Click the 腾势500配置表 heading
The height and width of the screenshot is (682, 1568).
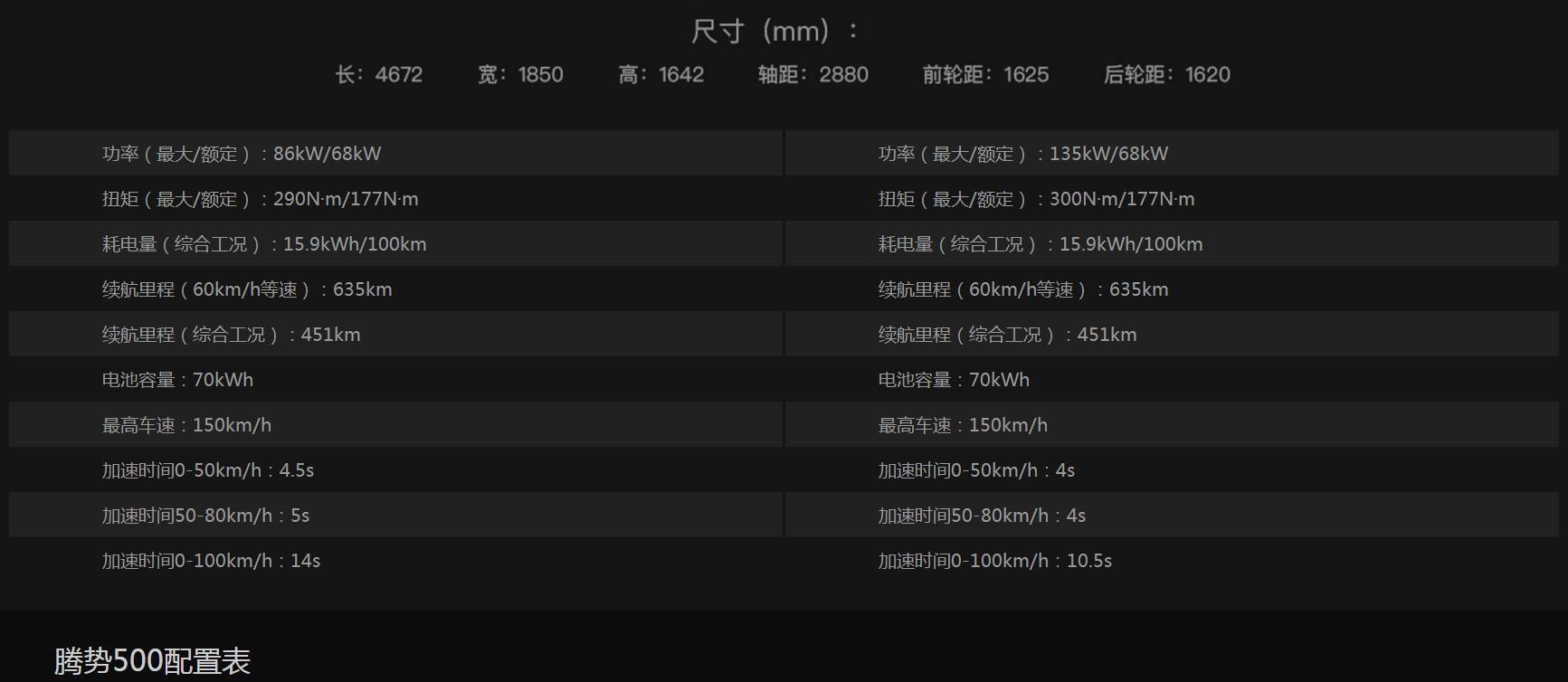(152, 661)
